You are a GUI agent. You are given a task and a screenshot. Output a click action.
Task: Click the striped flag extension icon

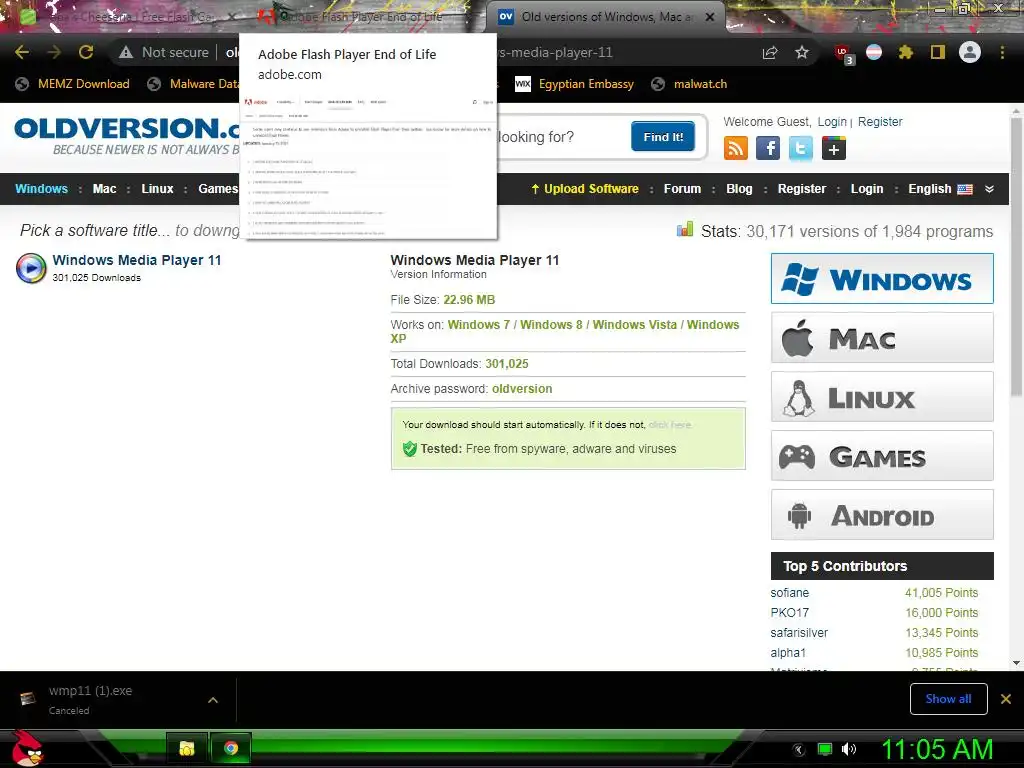(874, 52)
